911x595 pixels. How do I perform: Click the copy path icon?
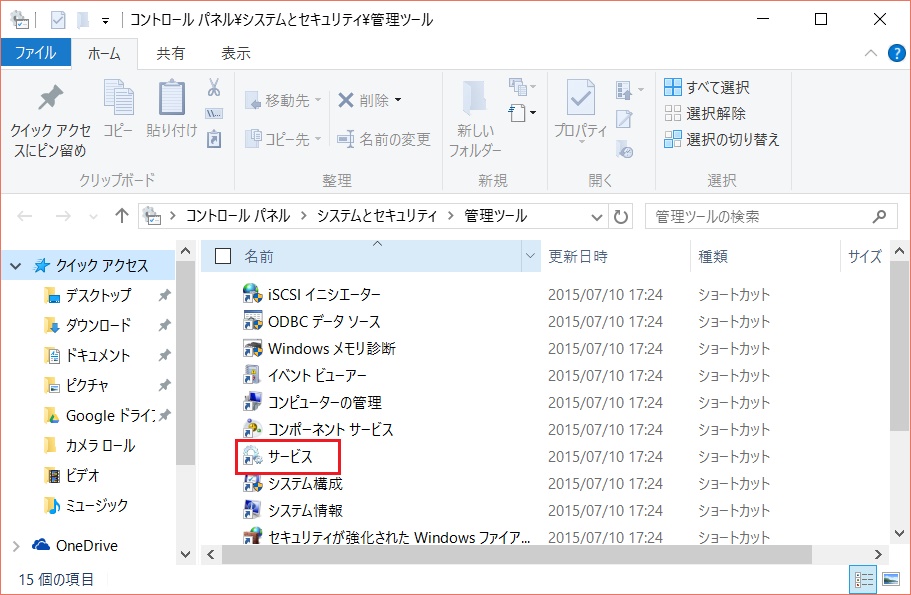(x=214, y=113)
